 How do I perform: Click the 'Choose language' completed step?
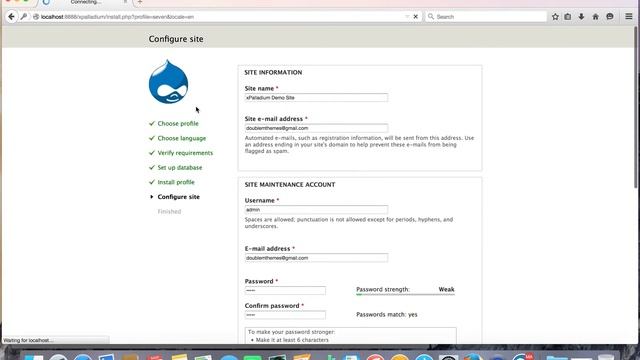coord(182,138)
